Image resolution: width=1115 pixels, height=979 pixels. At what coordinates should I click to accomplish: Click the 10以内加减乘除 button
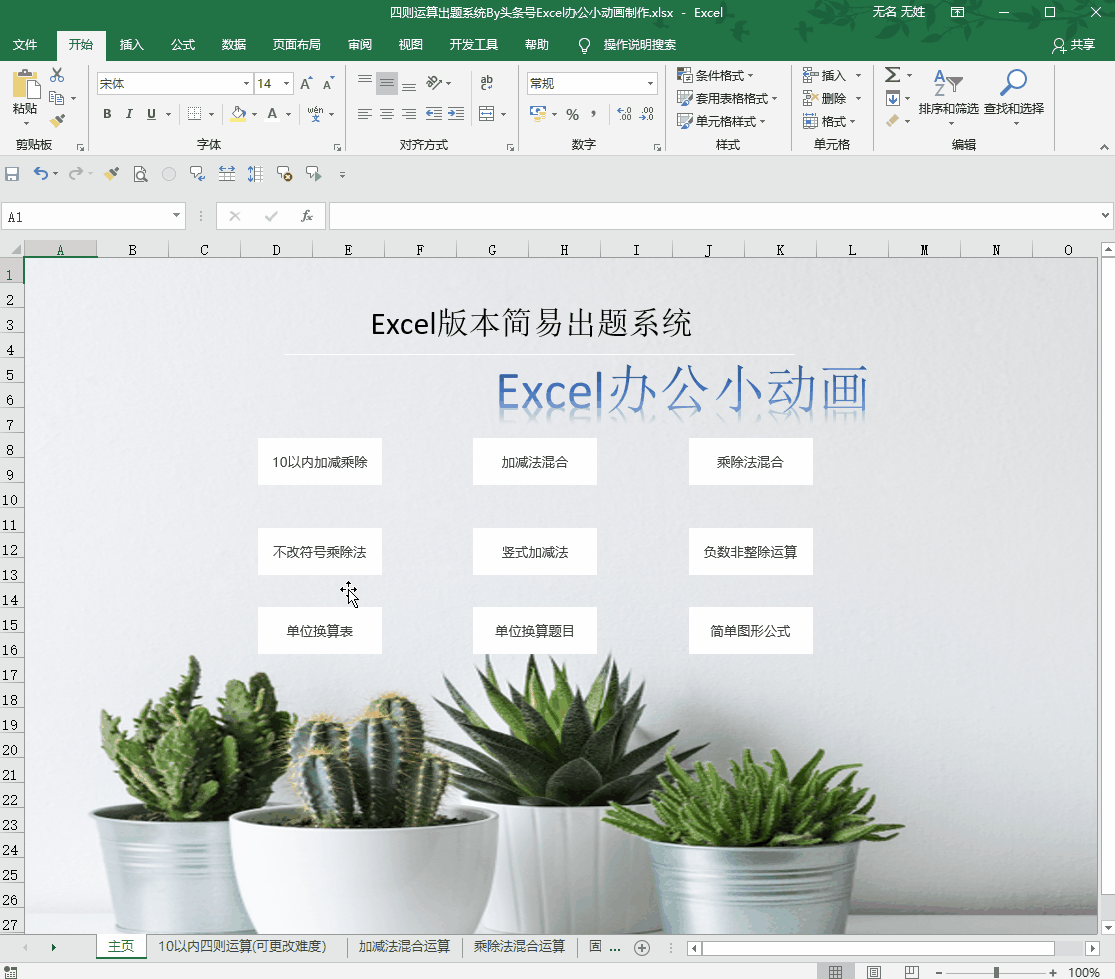(319, 462)
